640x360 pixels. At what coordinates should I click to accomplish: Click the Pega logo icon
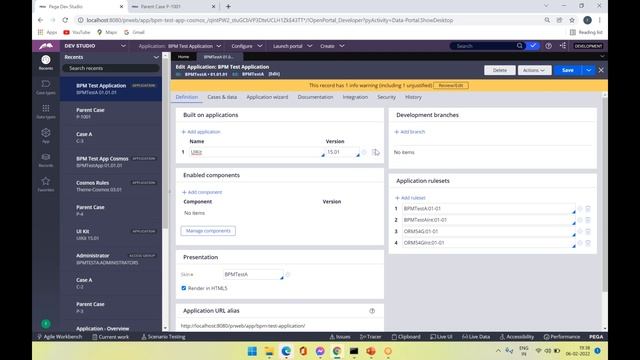point(46,46)
